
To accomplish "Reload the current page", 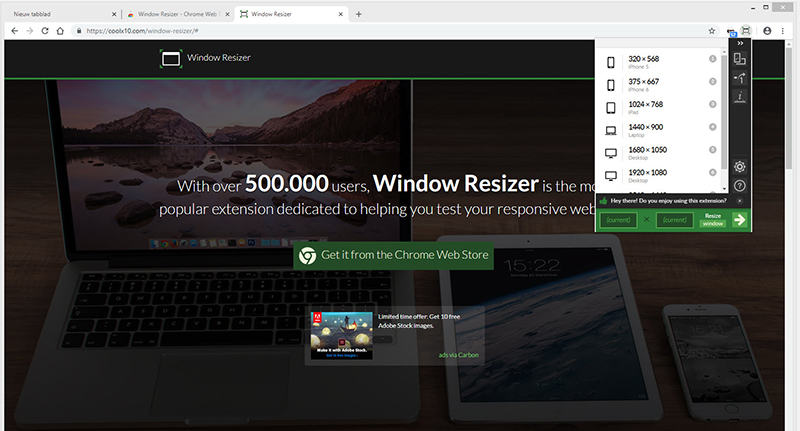I will click(x=45, y=31).
